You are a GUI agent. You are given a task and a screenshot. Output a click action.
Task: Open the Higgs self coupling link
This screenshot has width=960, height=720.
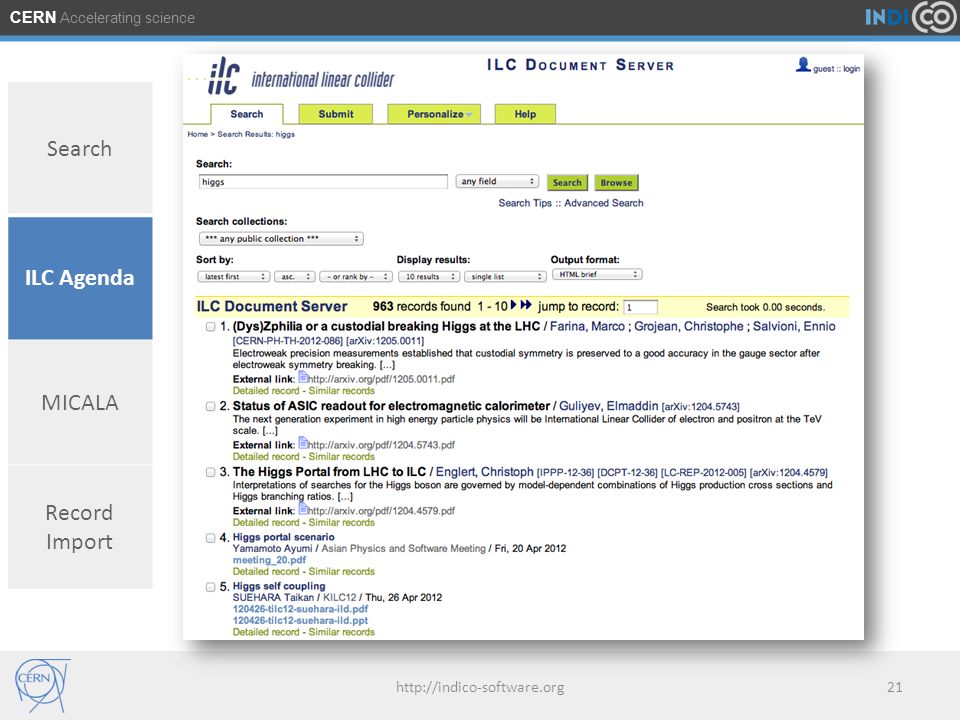[x=279, y=586]
